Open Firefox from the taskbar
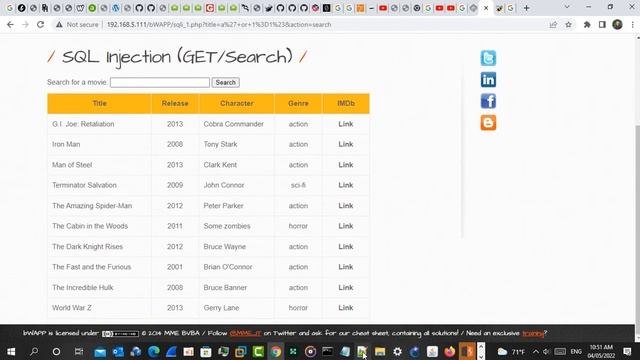 (449, 351)
